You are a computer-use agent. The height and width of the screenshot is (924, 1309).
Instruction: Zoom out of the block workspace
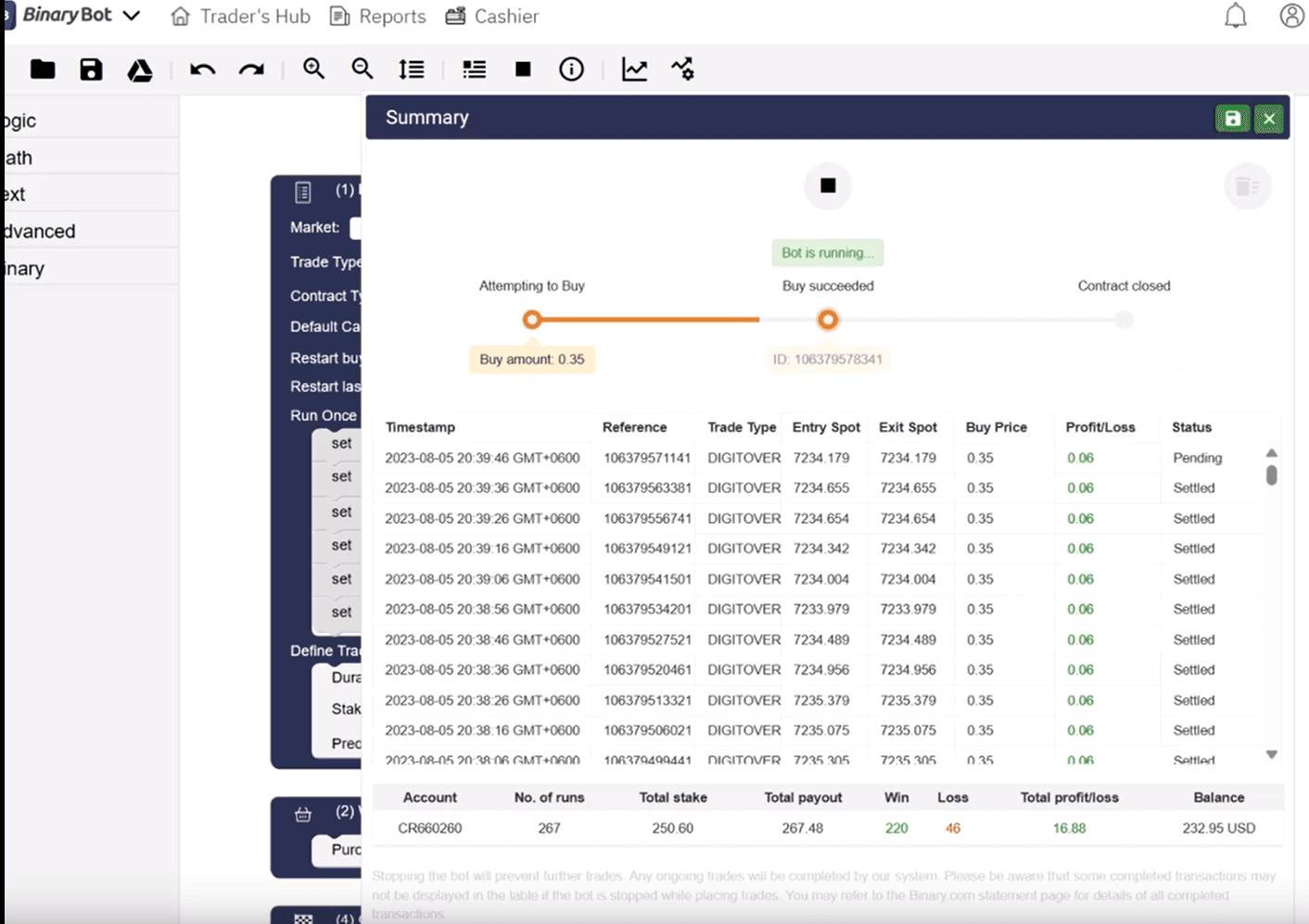coord(362,69)
